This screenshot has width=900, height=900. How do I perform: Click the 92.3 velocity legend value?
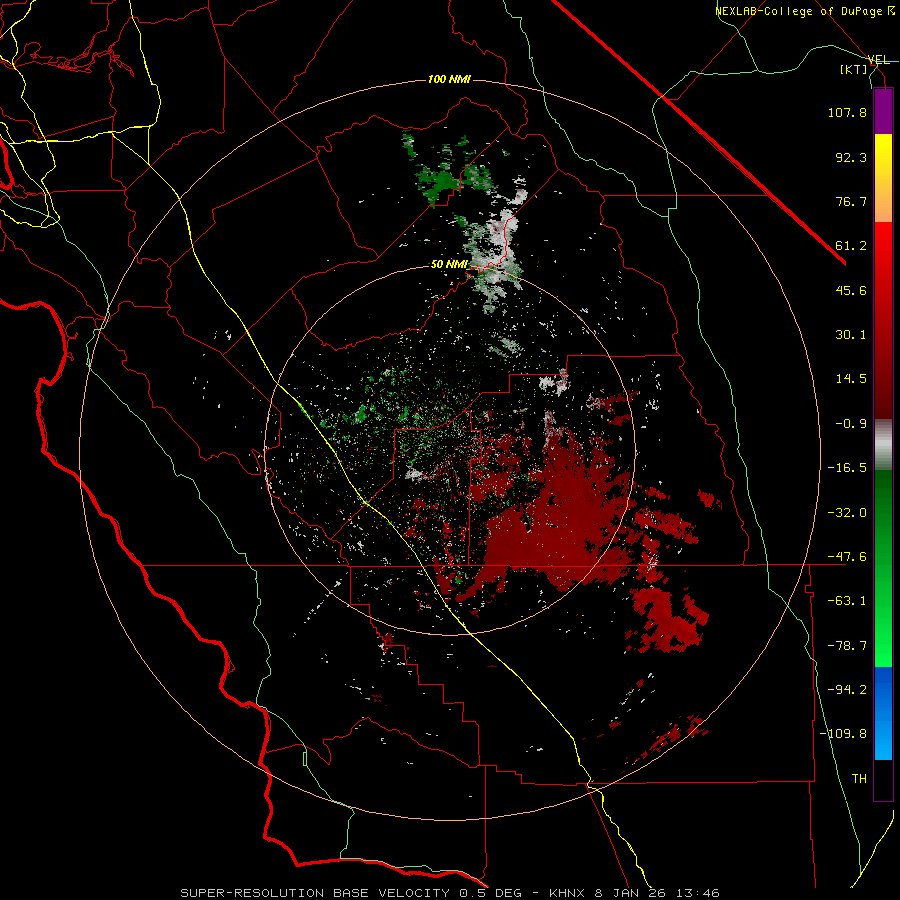[851, 157]
